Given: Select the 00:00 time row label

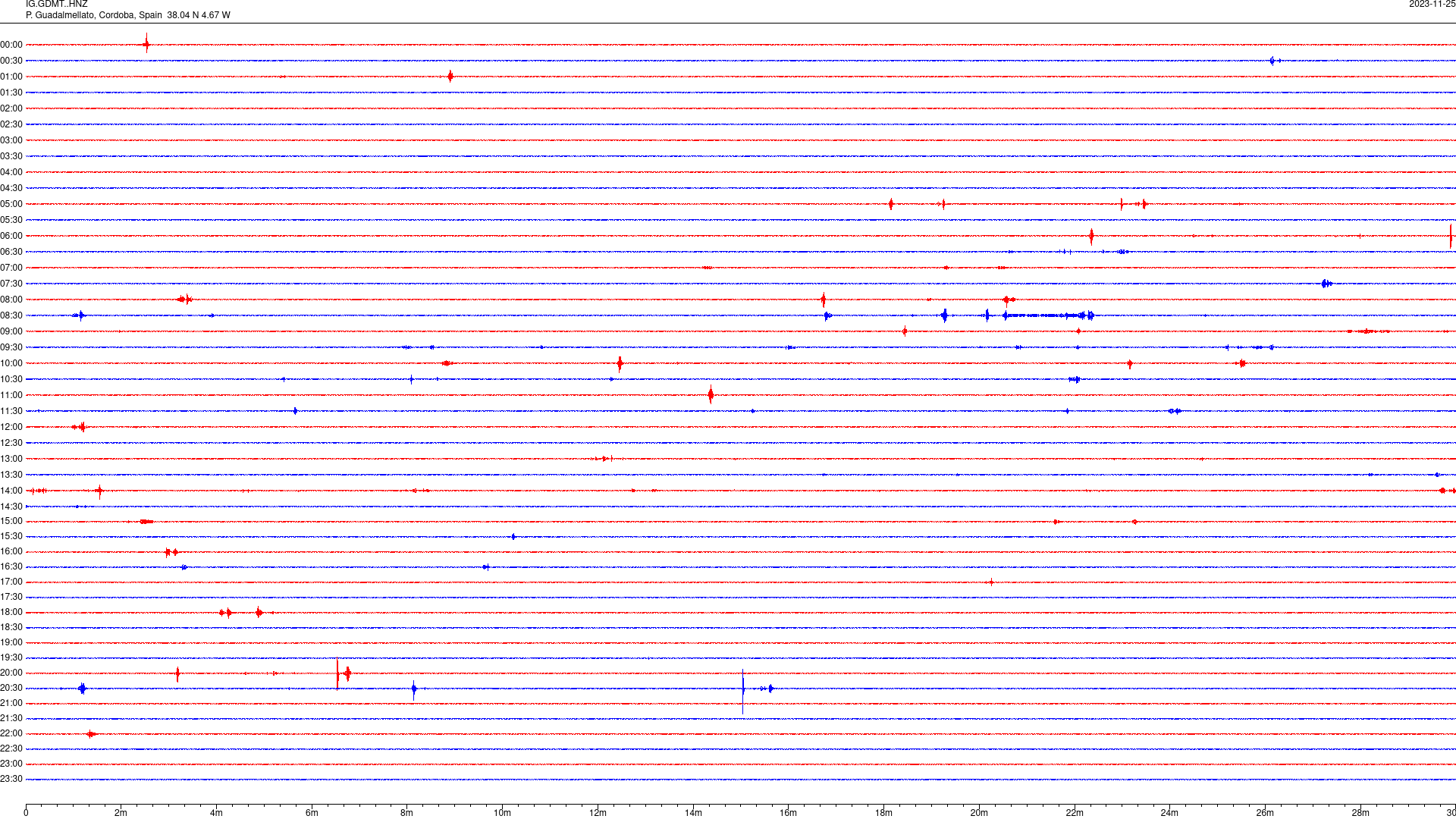Looking at the screenshot, I should click(x=11, y=45).
